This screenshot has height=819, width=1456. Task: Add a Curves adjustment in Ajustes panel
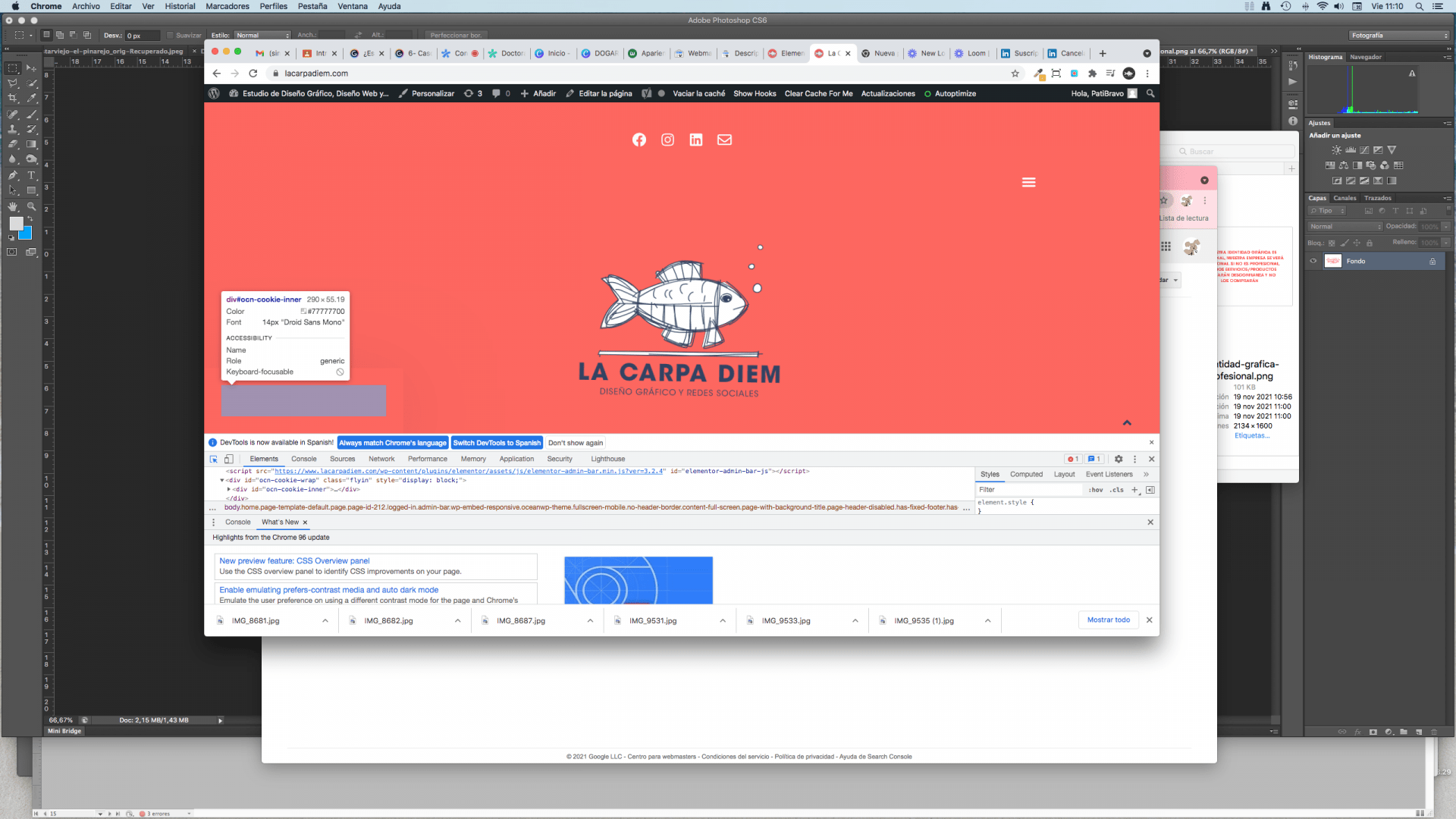click(x=1364, y=150)
